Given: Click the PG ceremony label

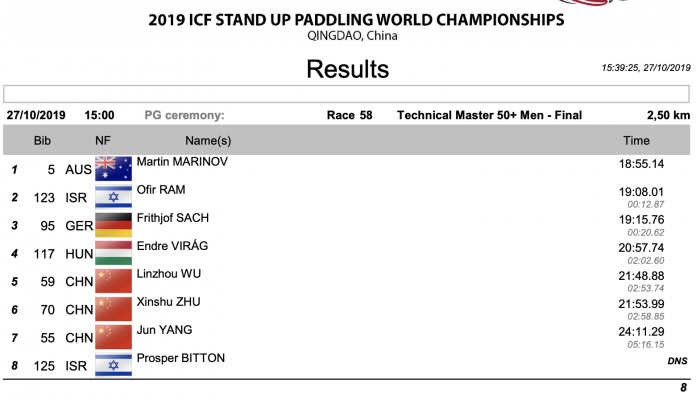Looking at the screenshot, I should pos(185,116).
